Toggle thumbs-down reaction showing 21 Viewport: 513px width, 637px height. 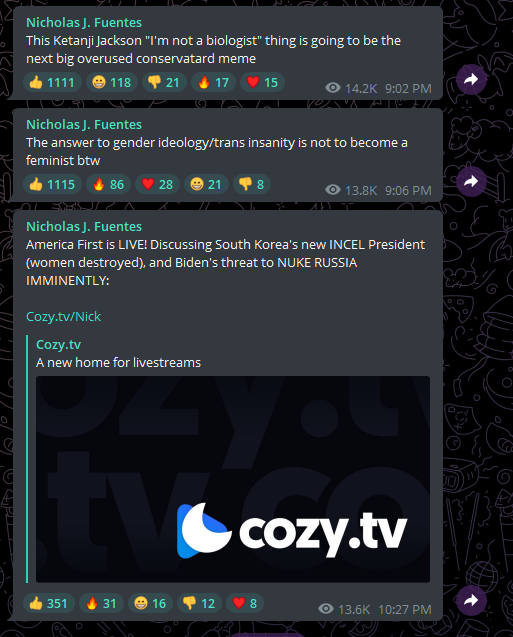tap(164, 82)
